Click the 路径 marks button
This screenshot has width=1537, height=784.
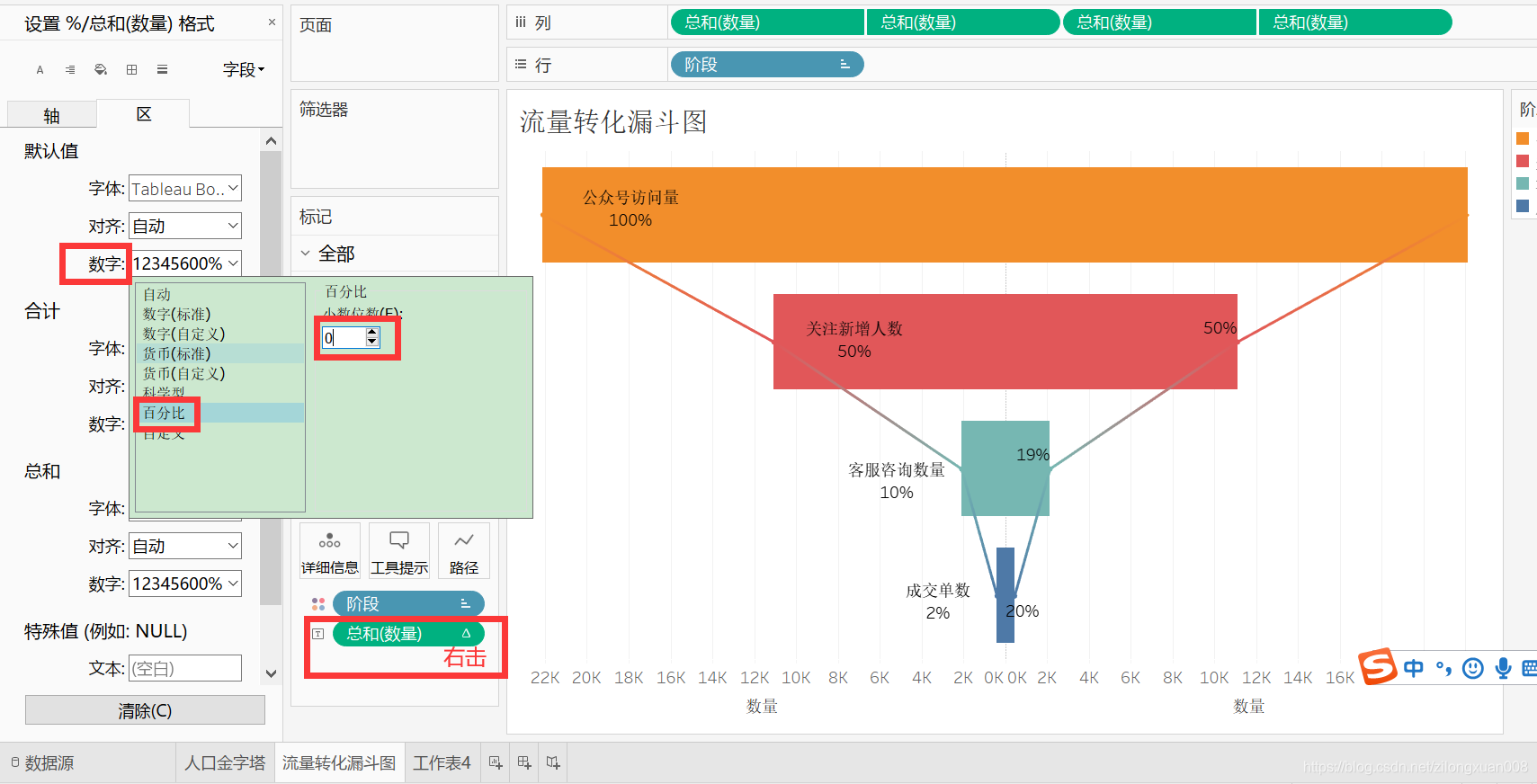pyautogui.click(x=464, y=550)
